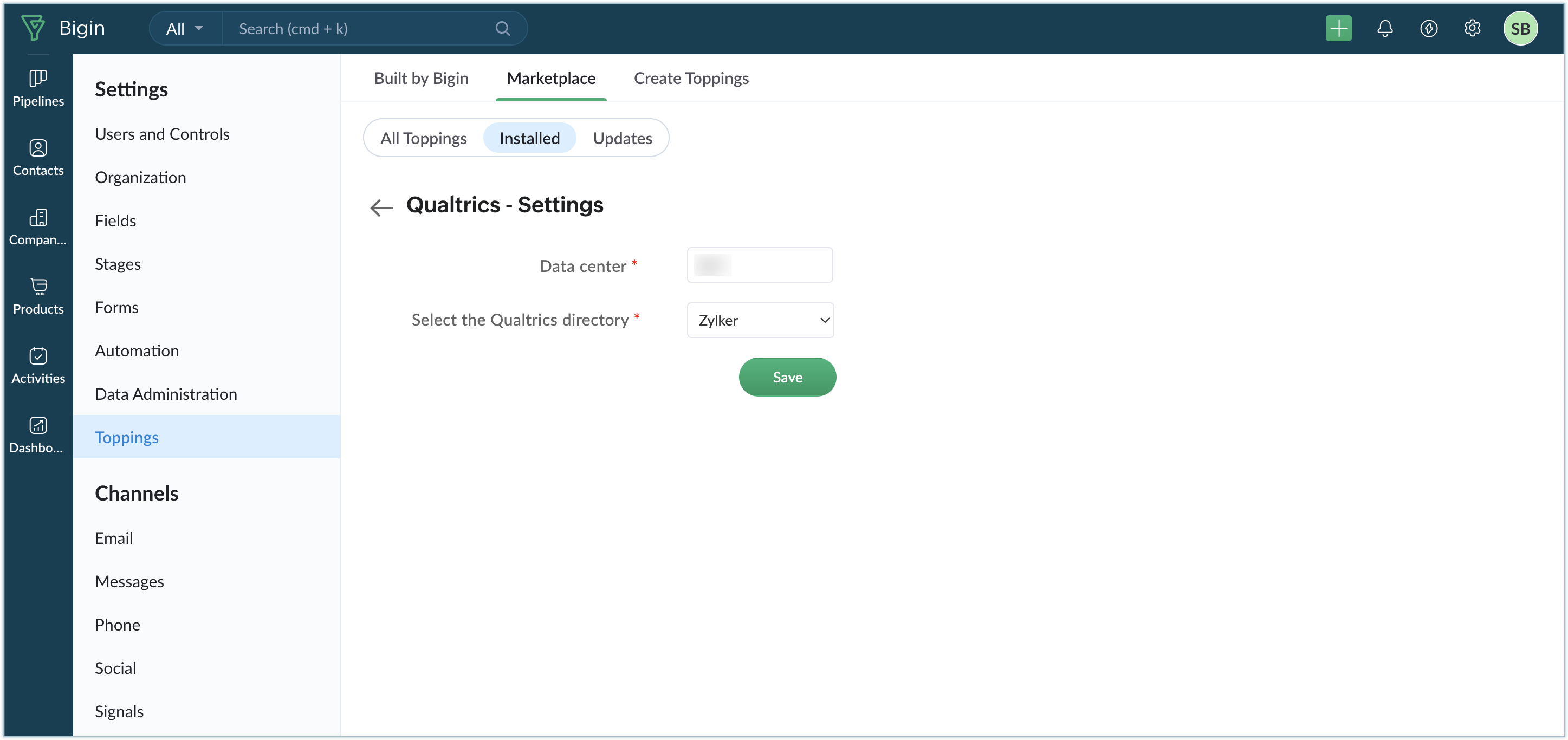Screen dimensions: 1568x740
Task: Select the All Toppings filter
Action: pyautogui.click(x=423, y=138)
